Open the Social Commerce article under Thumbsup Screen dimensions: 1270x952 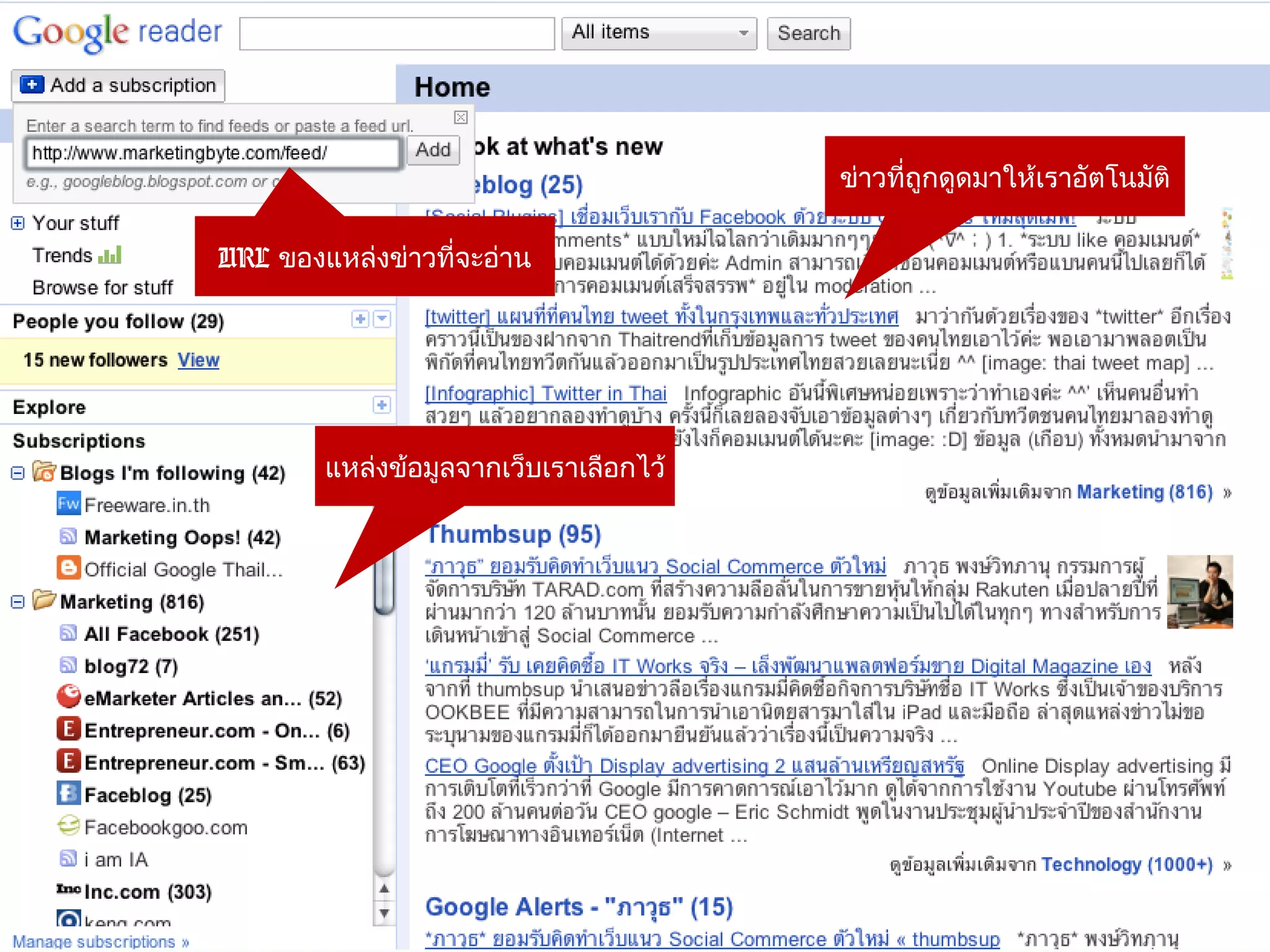coord(655,566)
